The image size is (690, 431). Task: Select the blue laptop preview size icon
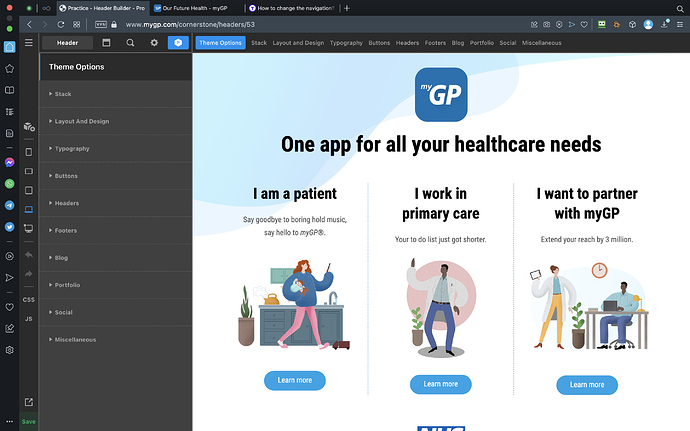29,208
